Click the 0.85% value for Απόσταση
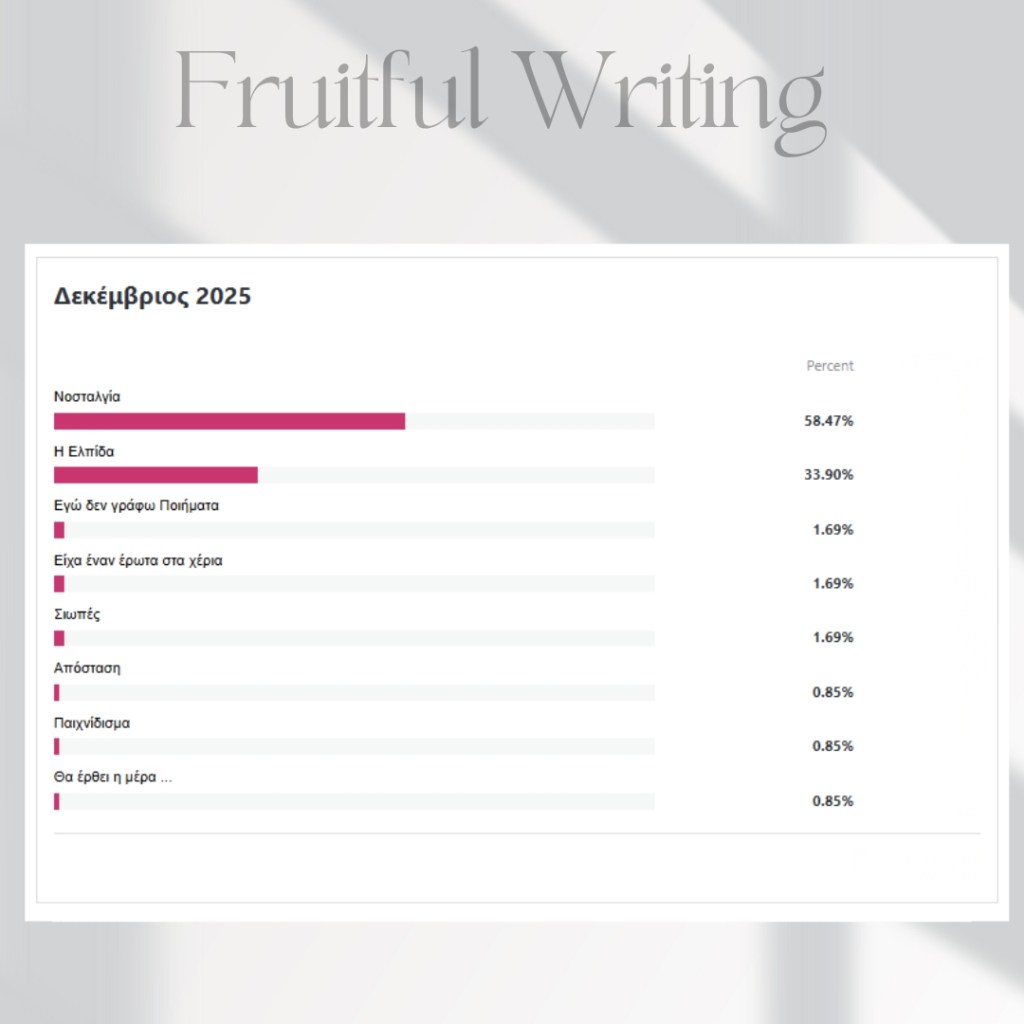Screen dimensions: 1024x1024 click(833, 692)
